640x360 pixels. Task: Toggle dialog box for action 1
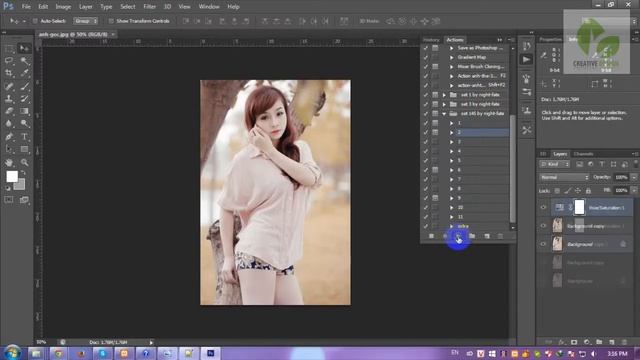pyautogui.click(x=436, y=123)
